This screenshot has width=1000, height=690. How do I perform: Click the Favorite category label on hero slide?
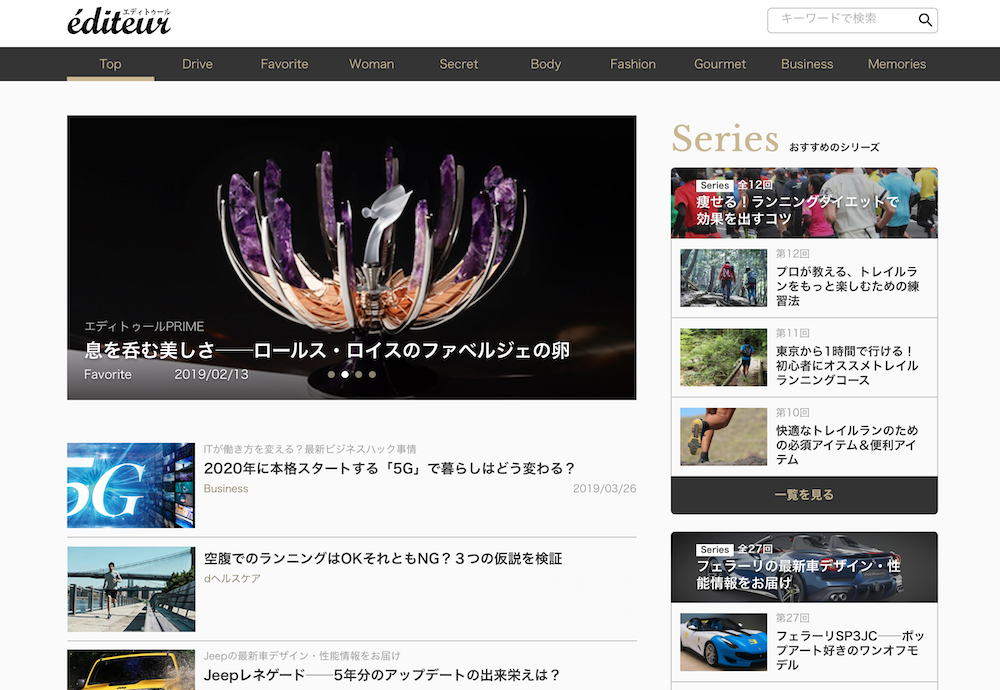108,374
